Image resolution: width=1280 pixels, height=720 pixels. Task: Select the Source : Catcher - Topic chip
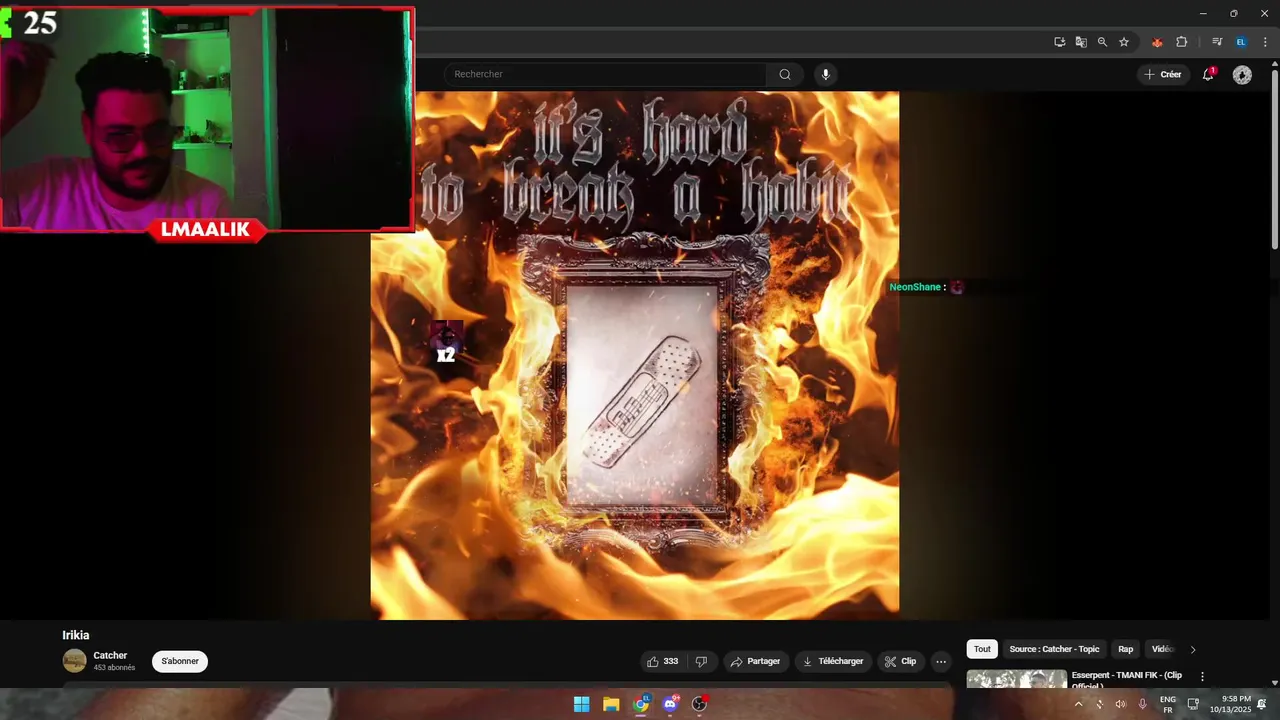[1054, 649]
